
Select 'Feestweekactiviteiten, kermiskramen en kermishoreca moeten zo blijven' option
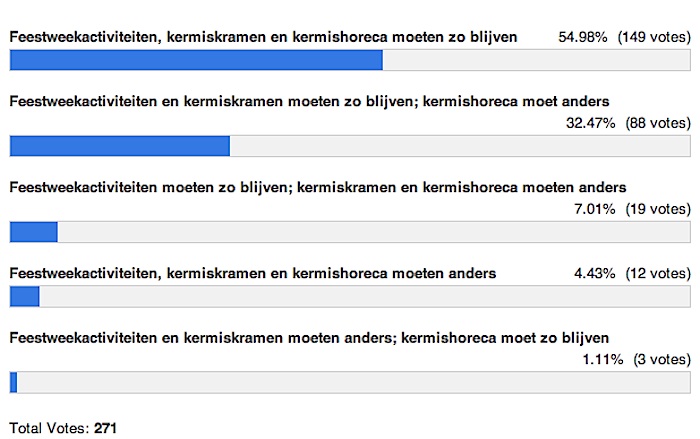(x=263, y=37)
